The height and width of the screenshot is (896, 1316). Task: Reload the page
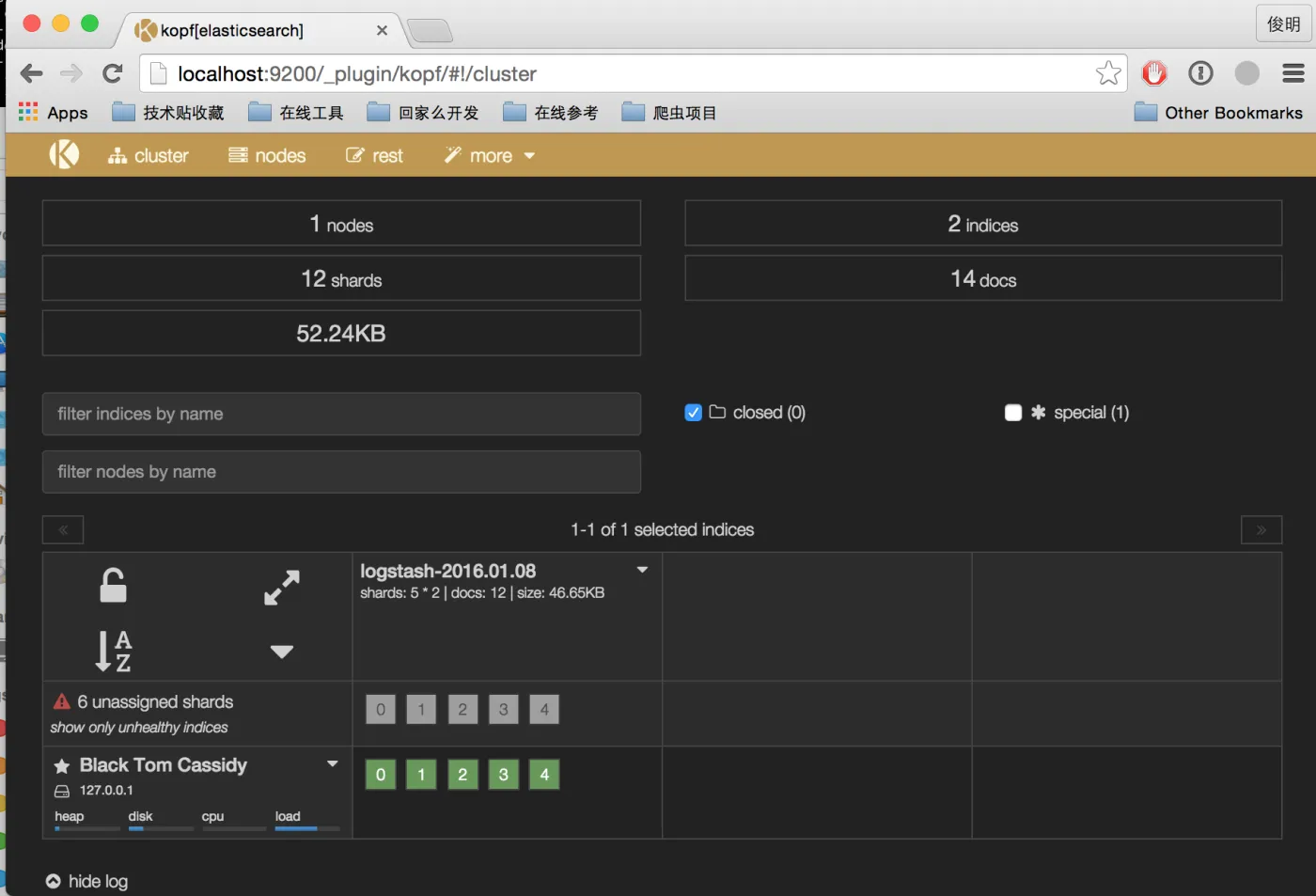[113, 73]
